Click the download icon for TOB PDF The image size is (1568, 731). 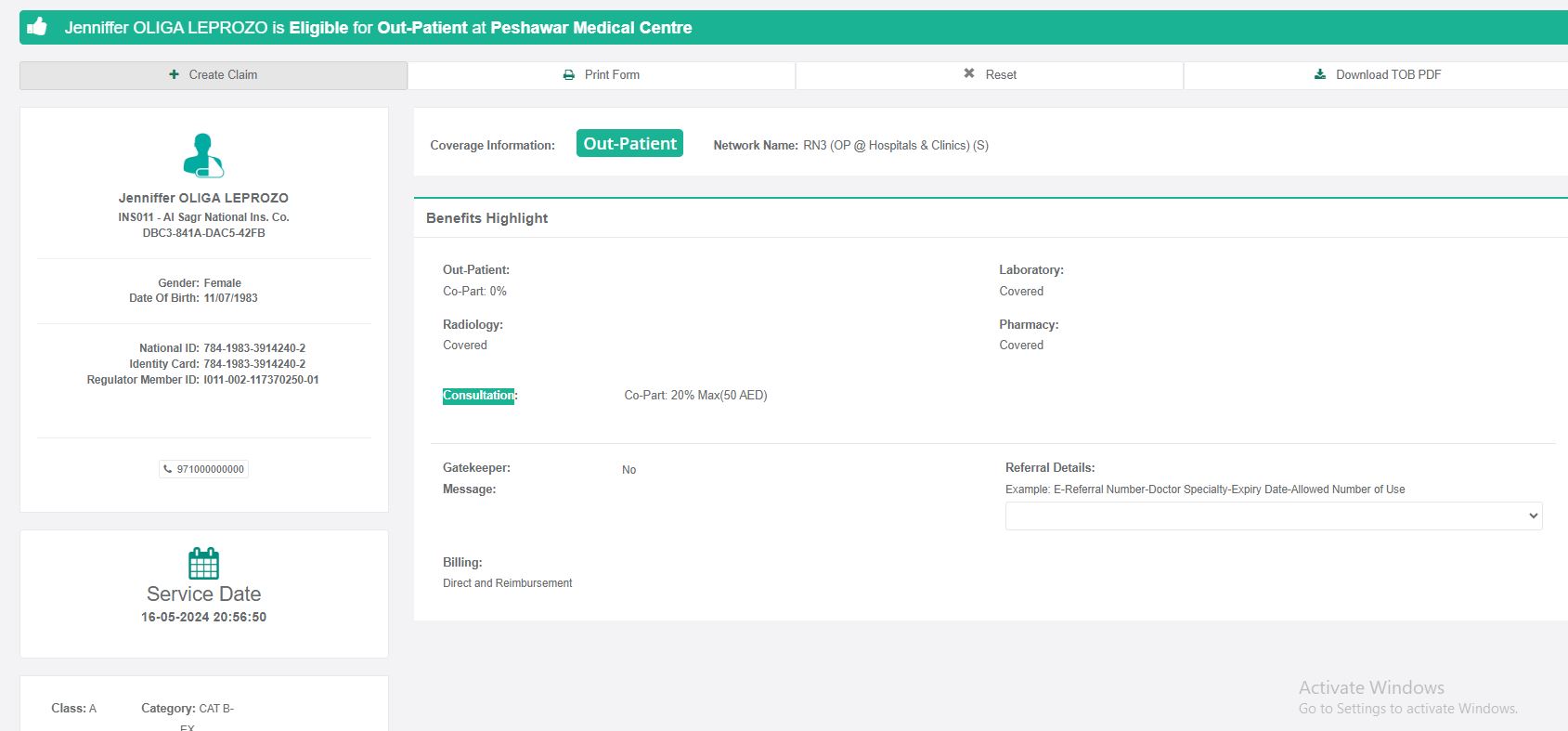(x=1320, y=74)
